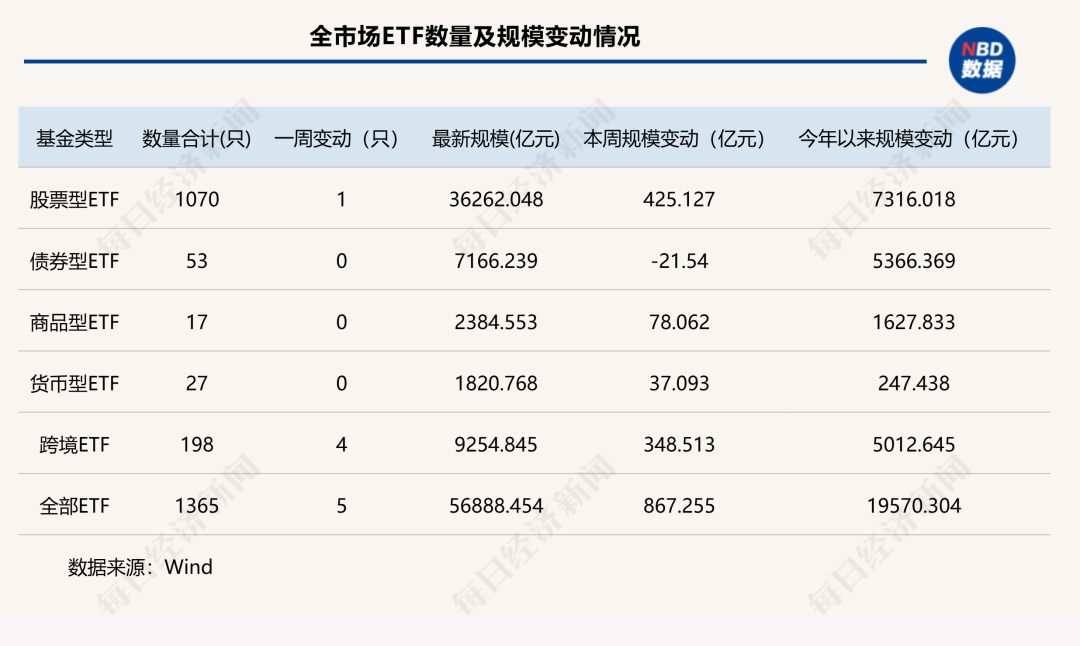
Task: Click the 最新规模(亿元) column header
Action: tap(496, 139)
